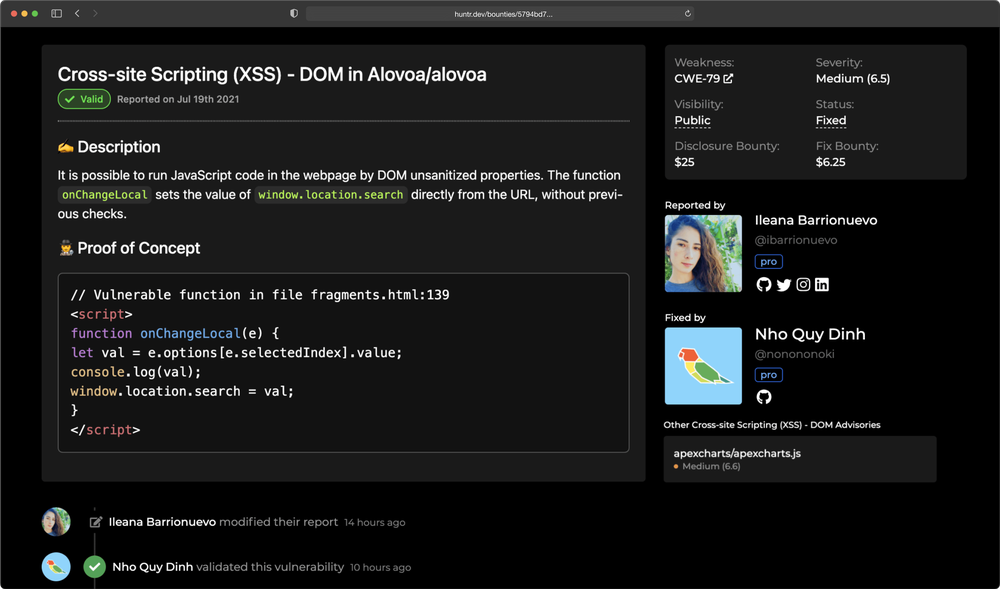Screen dimensions: 1000x589
Task: Click the green validated checkmark in the timeline
Action: 94,566
